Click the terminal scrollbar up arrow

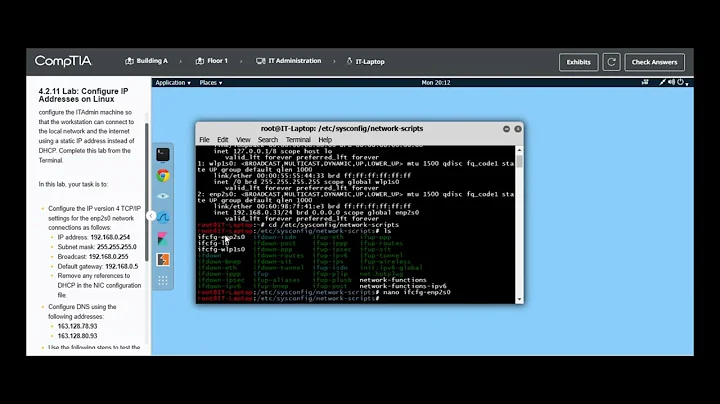(x=519, y=150)
